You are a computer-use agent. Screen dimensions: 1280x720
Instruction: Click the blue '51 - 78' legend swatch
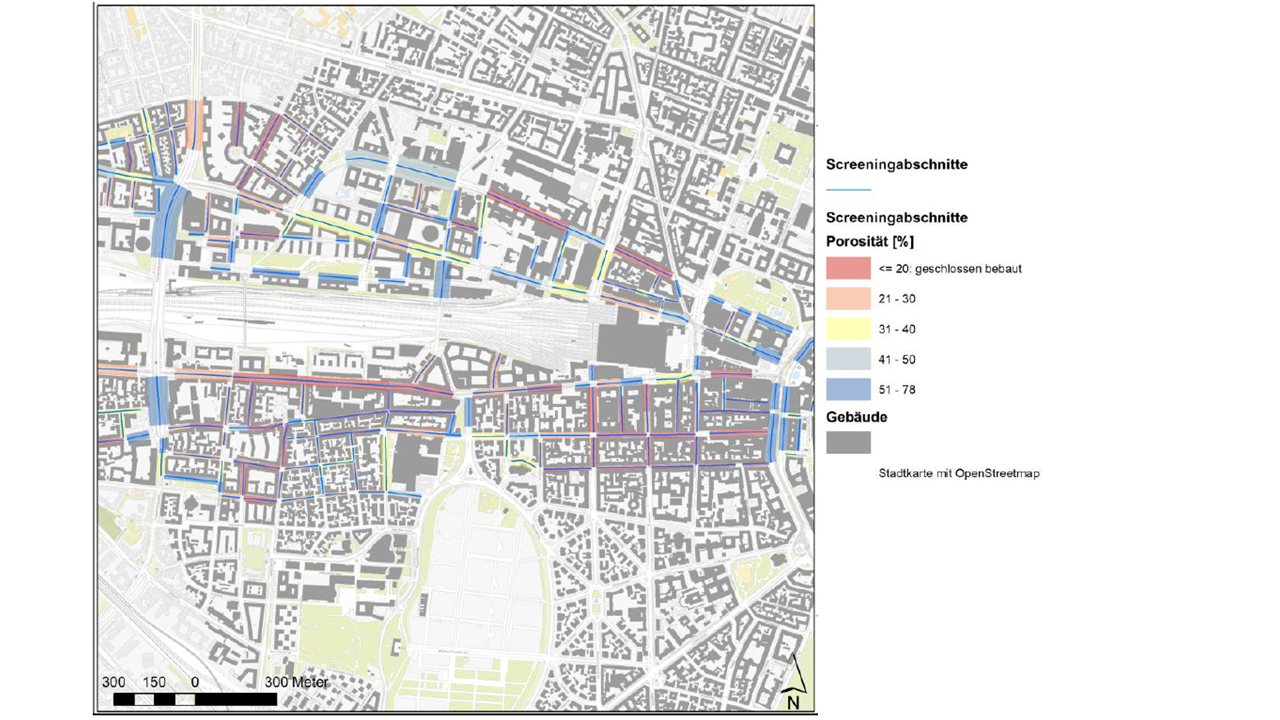tap(848, 390)
